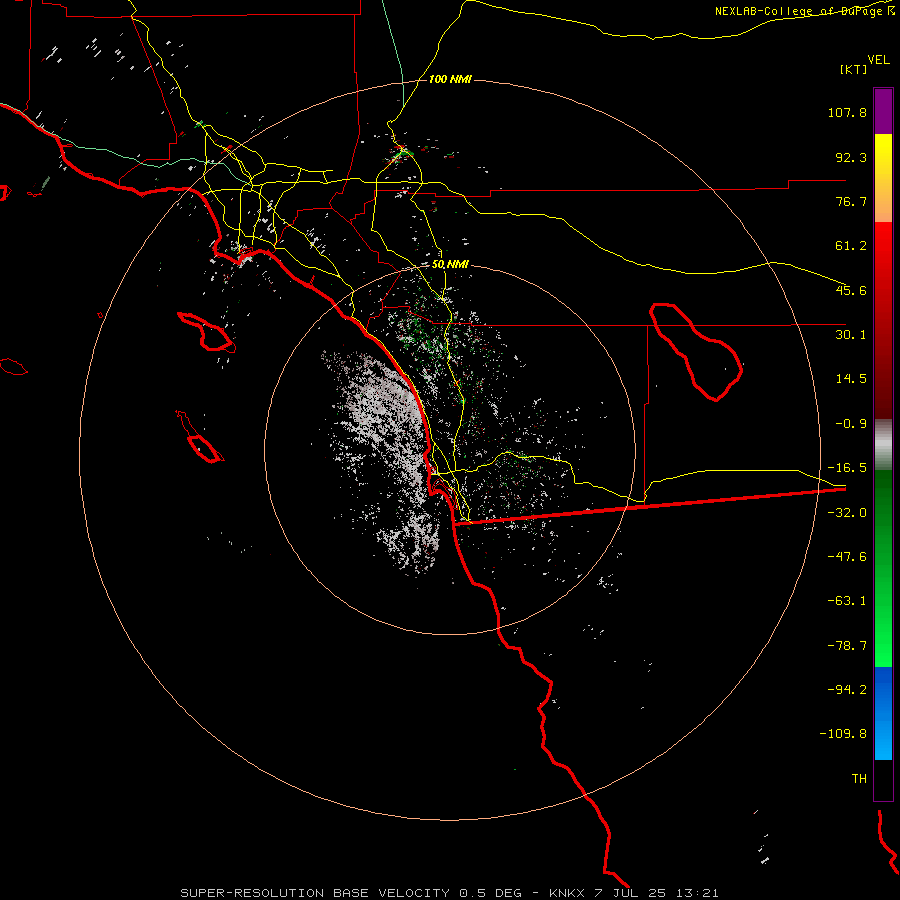Image resolution: width=900 pixels, height=900 pixels.
Task: Click the green segment of the color bar
Action: [x=883, y=568]
